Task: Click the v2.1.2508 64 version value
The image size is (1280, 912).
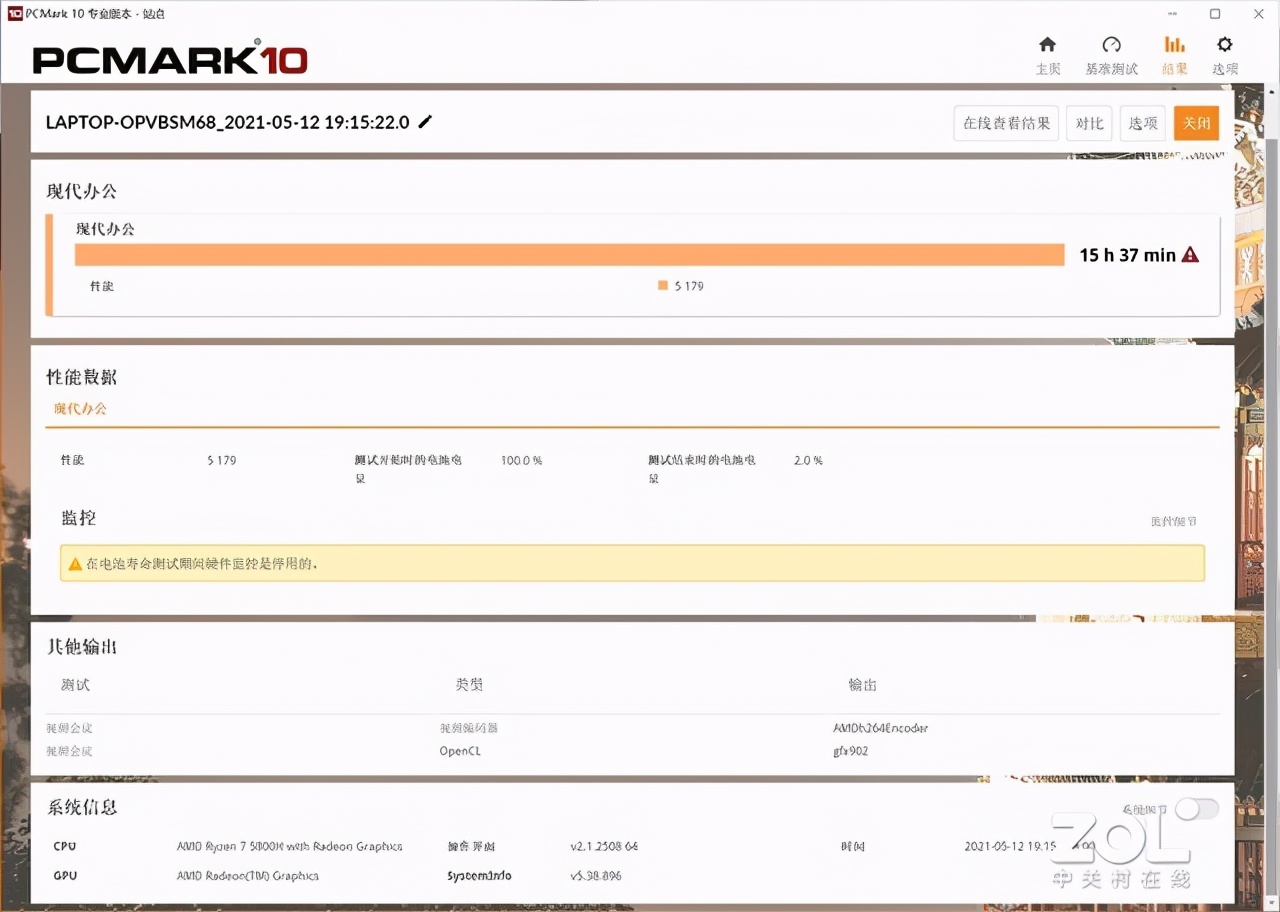Action: coord(604,846)
